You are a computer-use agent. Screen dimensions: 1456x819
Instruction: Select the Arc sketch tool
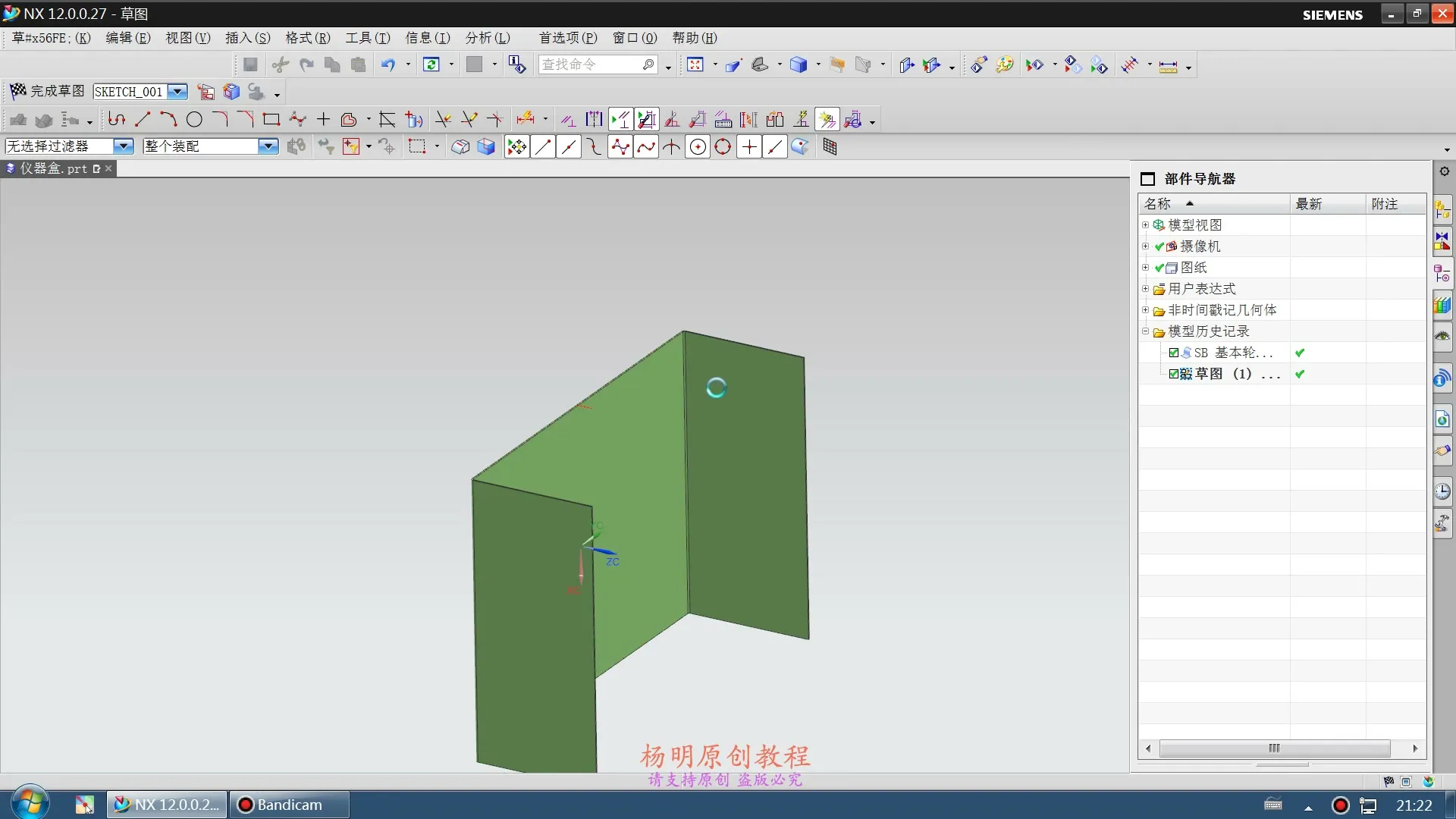tap(168, 119)
